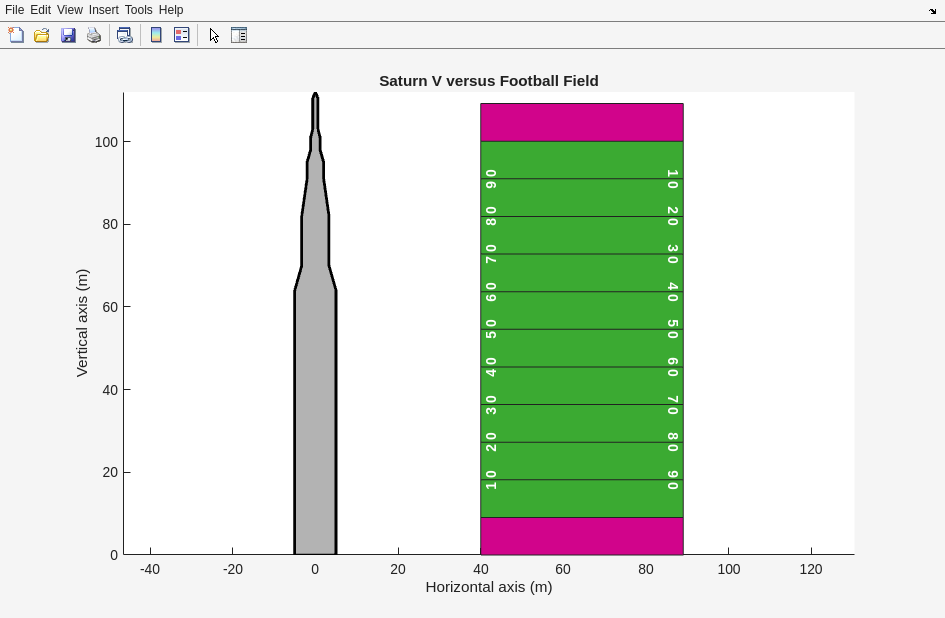Click the Link Plot icon

pyautogui.click(x=124, y=35)
